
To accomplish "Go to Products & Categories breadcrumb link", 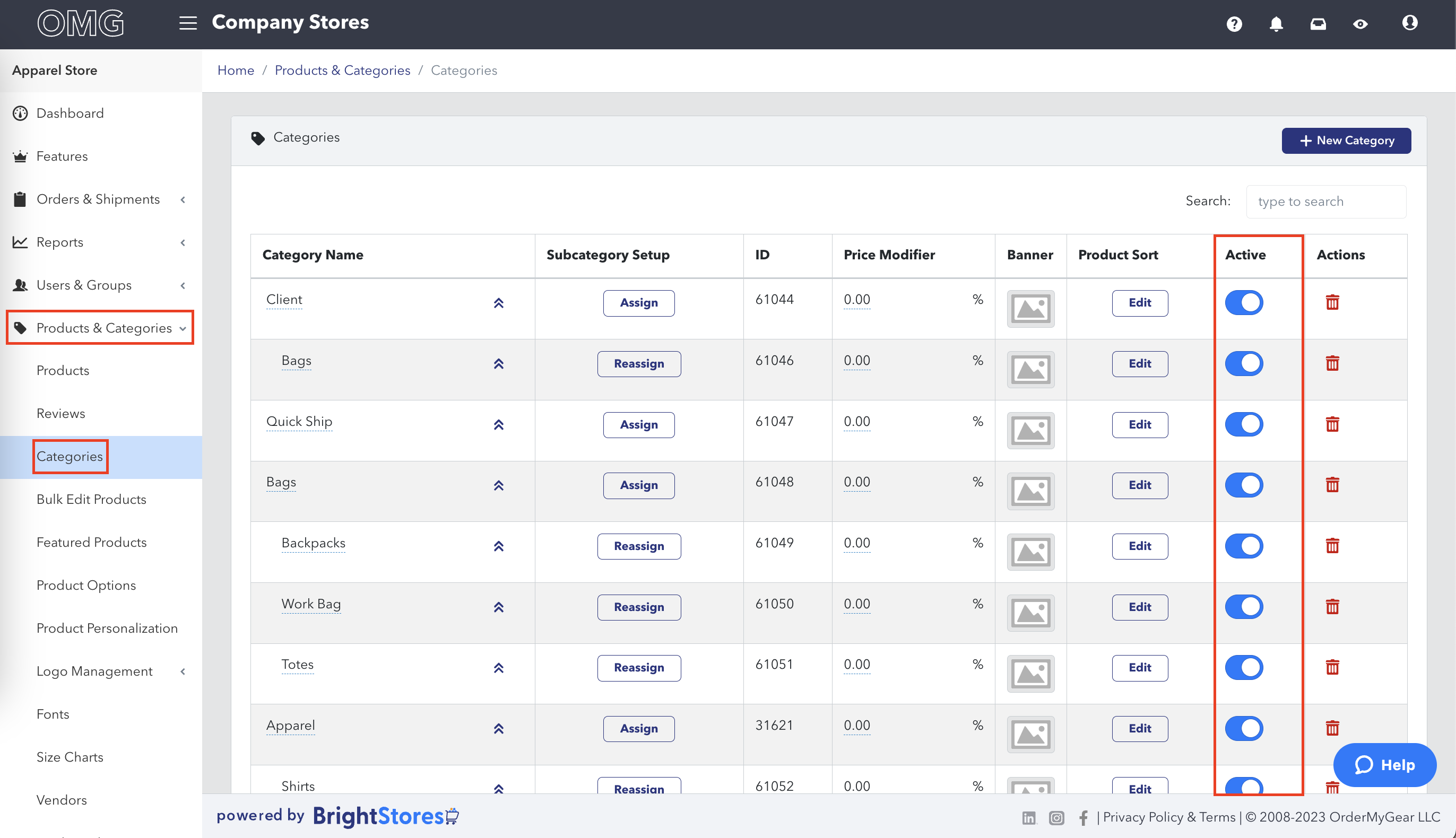I will click(x=342, y=70).
